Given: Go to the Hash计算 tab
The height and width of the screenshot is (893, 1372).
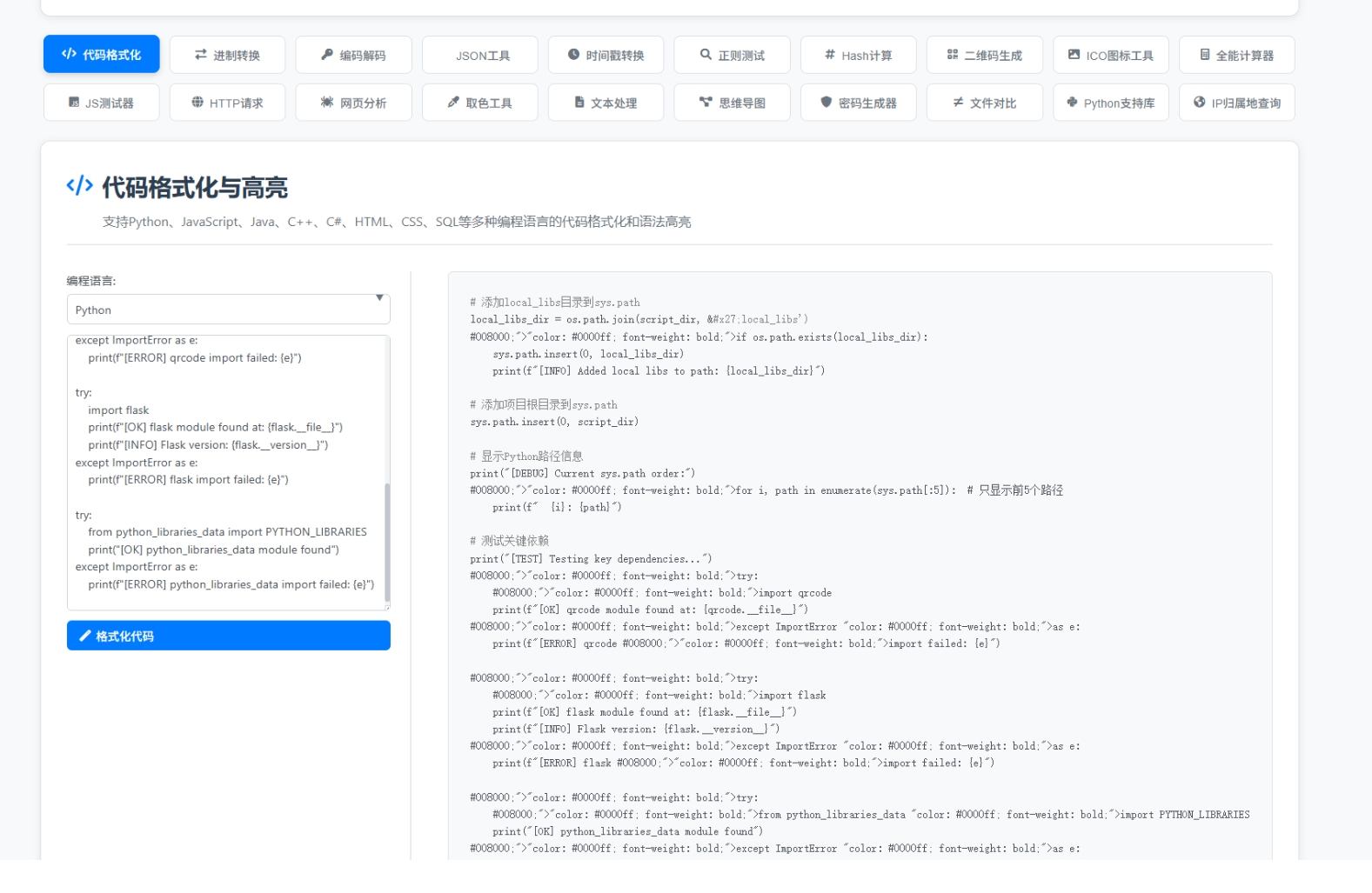Looking at the screenshot, I should [x=859, y=55].
